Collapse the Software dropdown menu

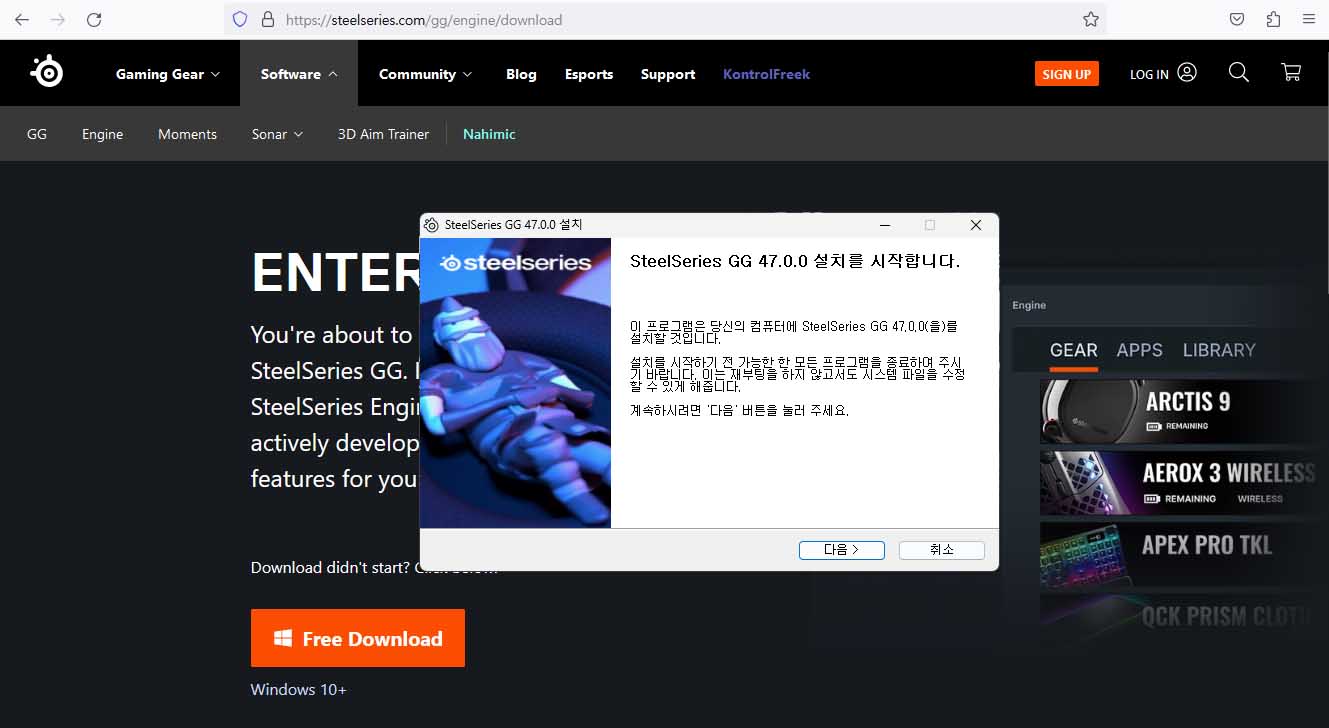point(299,74)
